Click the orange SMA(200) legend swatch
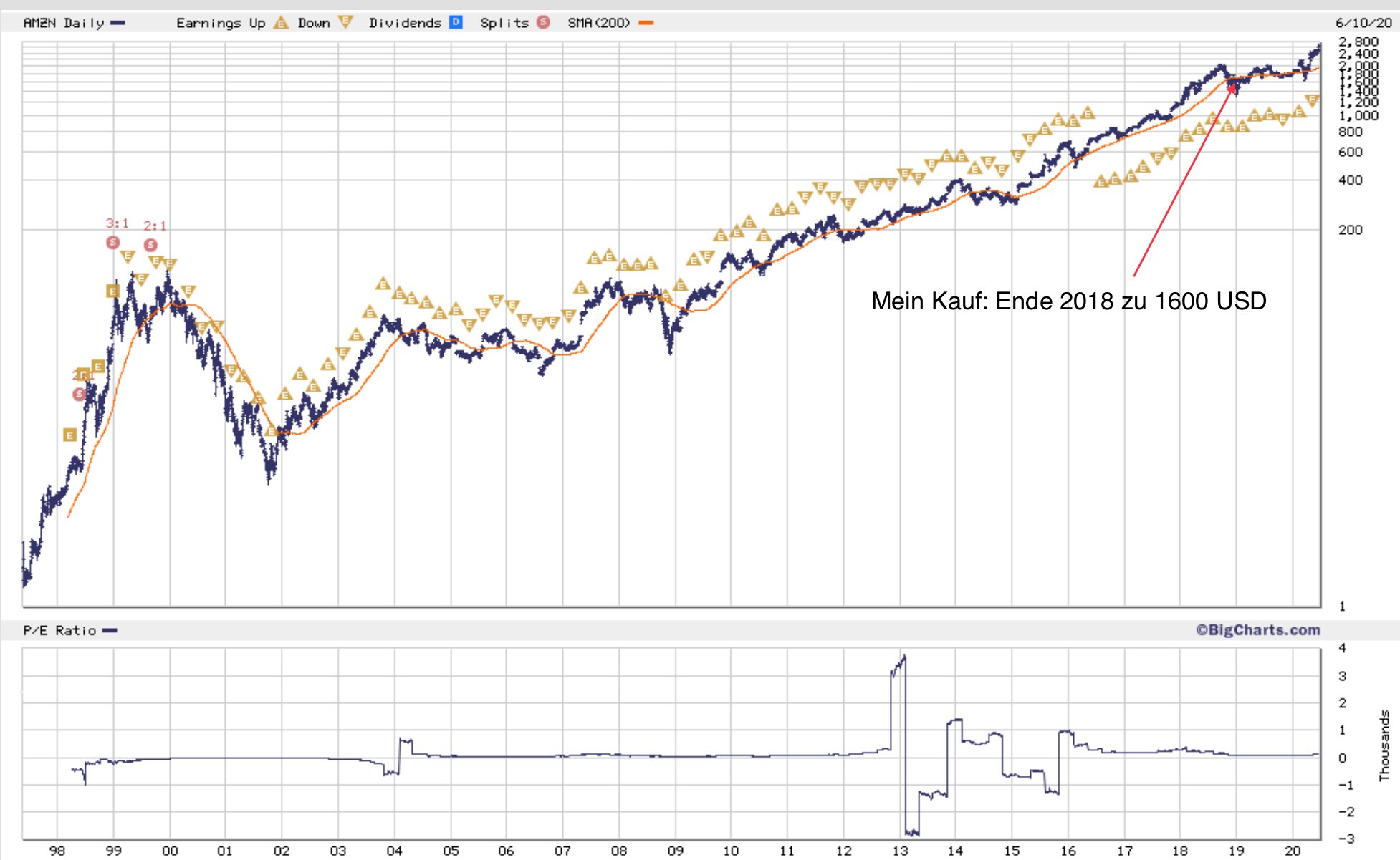The width and height of the screenshot is (1400, 860). [646, 23]
